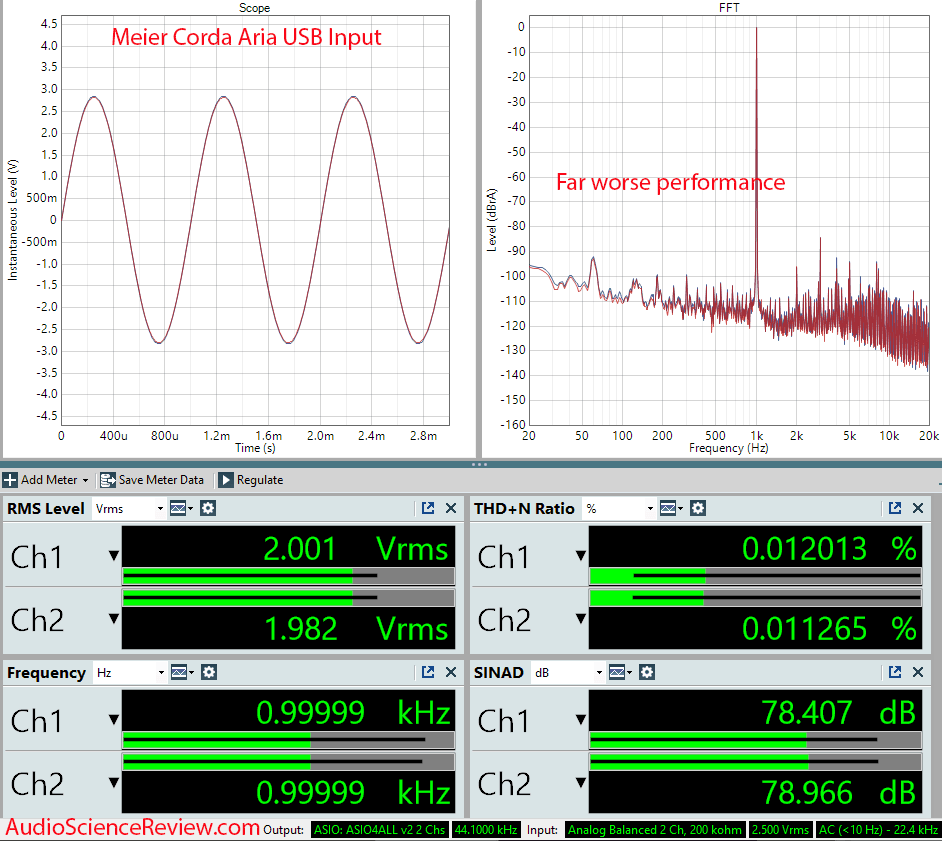Click THD+N Ch1 value 0.012013 %
Screen dimensions: 942x841
[x=829, y=549]
